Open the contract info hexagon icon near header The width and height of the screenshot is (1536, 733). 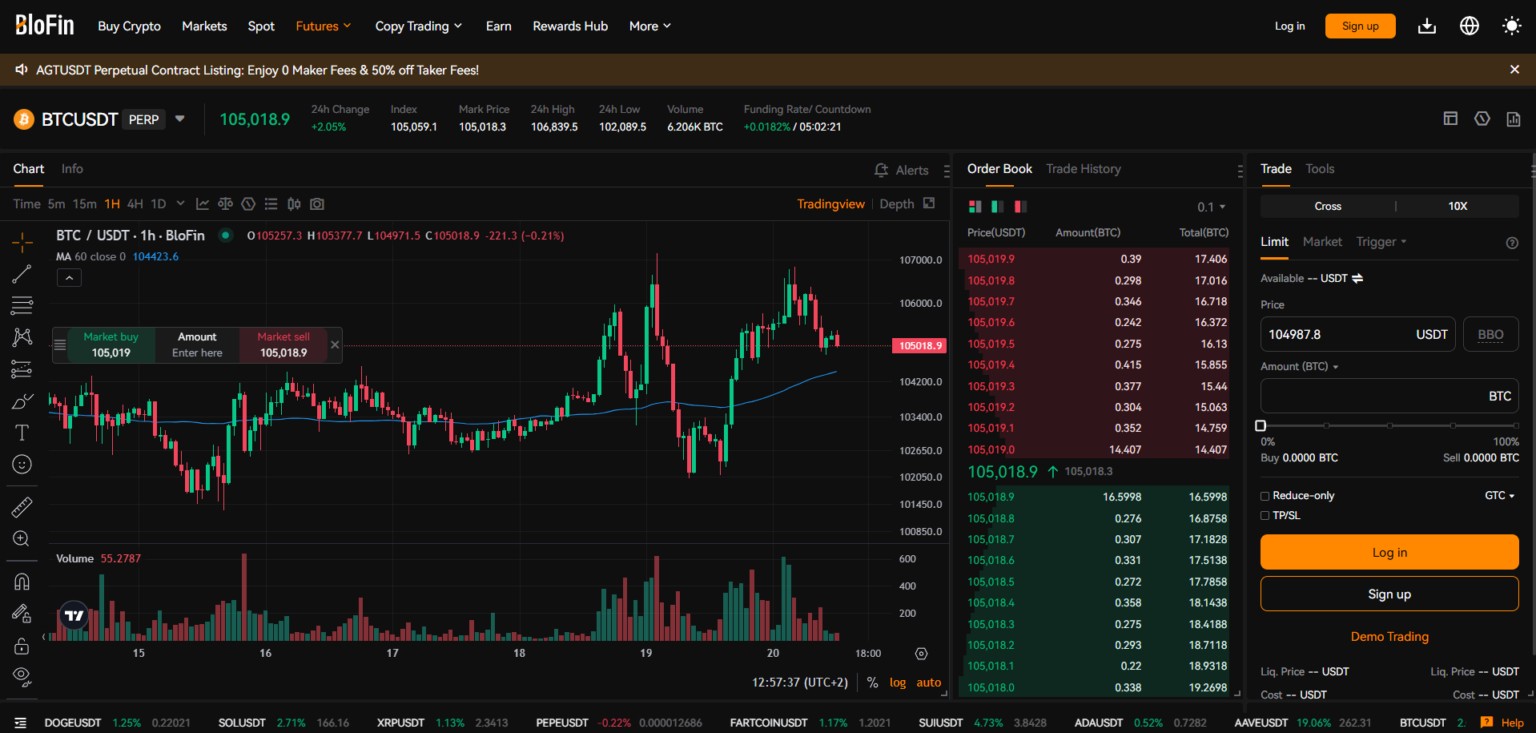point(1482,118)
